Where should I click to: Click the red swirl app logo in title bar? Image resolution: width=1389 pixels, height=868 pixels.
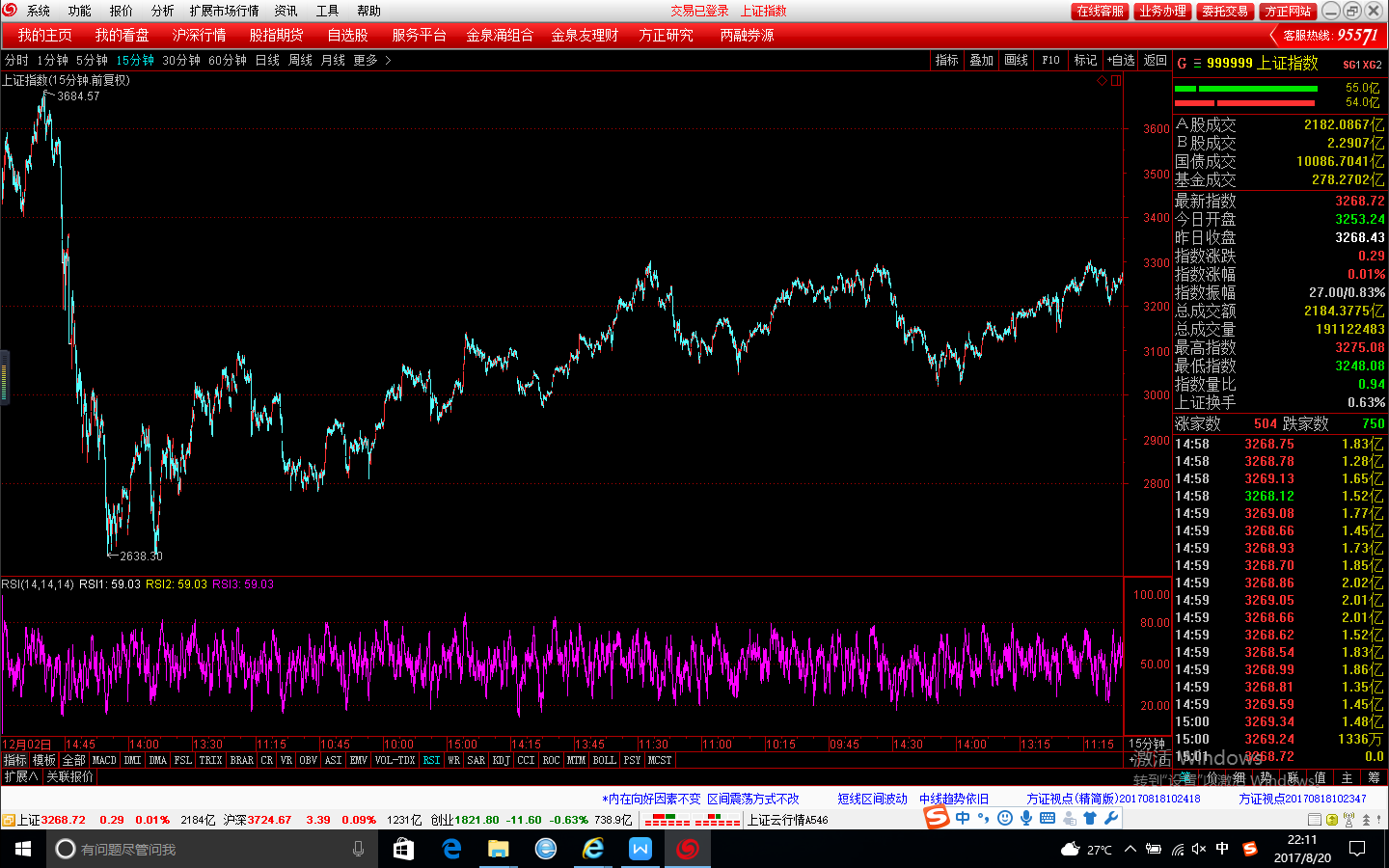coord(10,11)
